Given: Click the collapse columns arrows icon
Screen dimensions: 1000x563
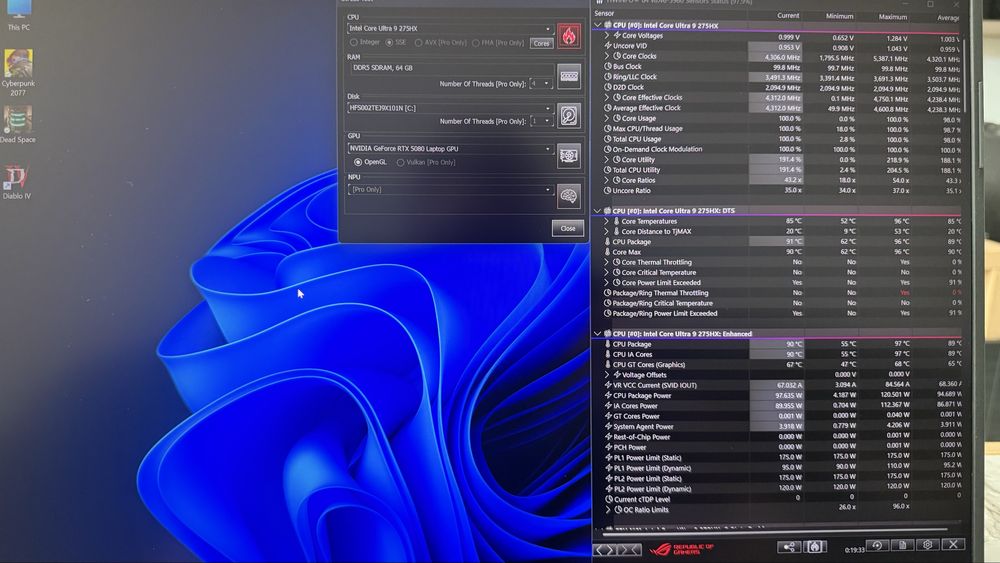Looking at the screenshot, I should point(629,549).
